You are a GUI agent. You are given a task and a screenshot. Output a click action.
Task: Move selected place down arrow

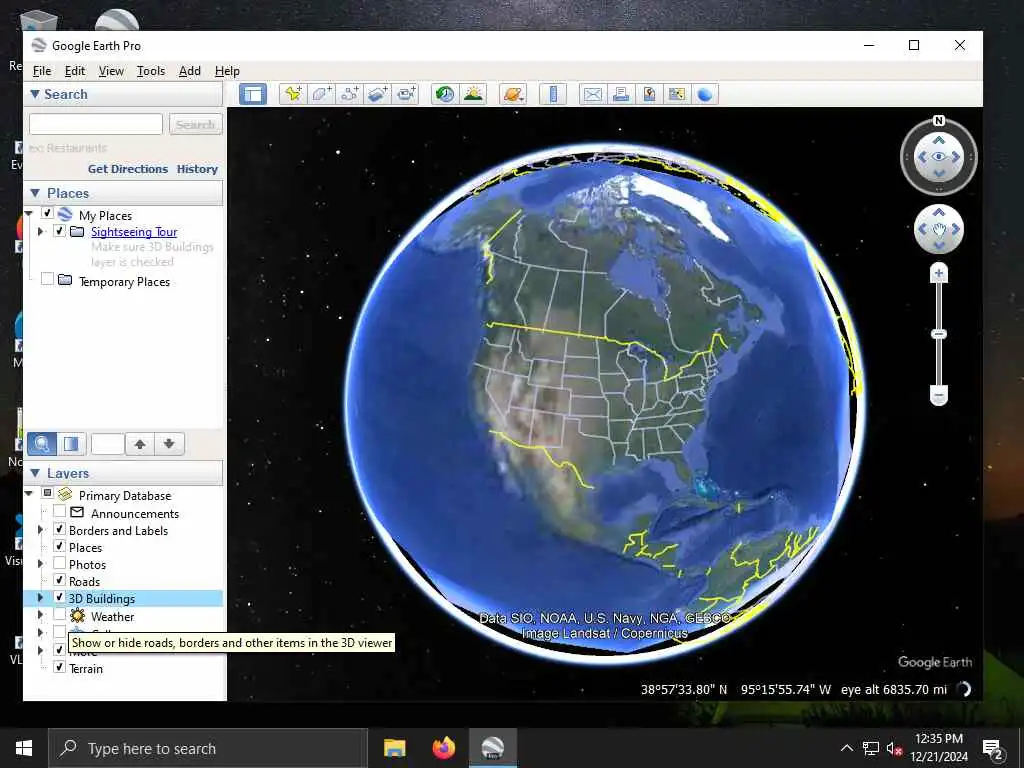(x=169, y=444)
